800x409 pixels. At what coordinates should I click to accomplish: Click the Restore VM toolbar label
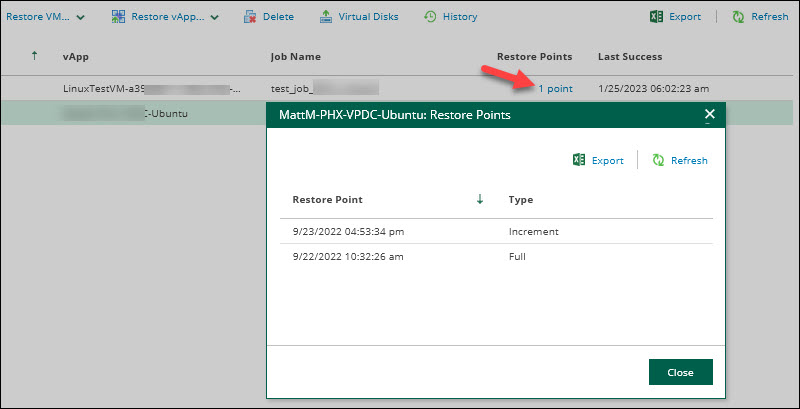pyautogui.click(x=38, y=17)
